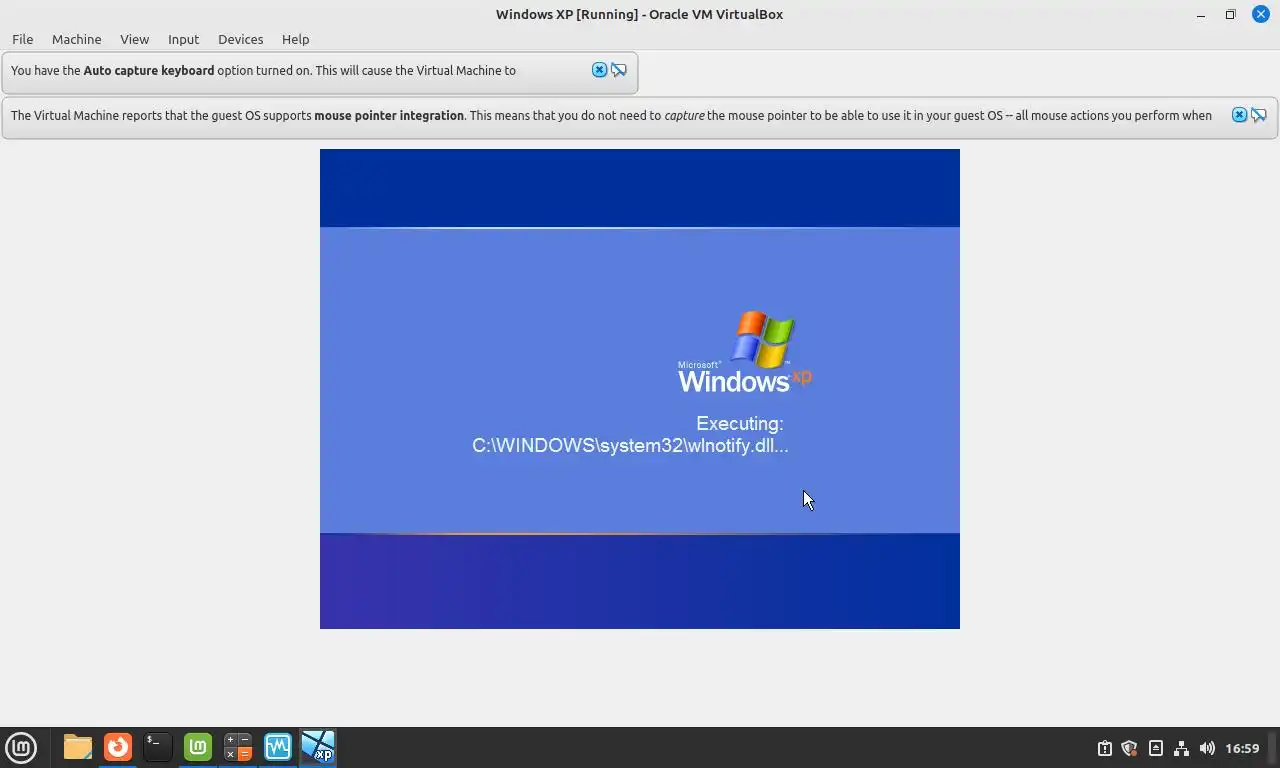Open the removable drives eject tray icon

tap(1156, 748)
